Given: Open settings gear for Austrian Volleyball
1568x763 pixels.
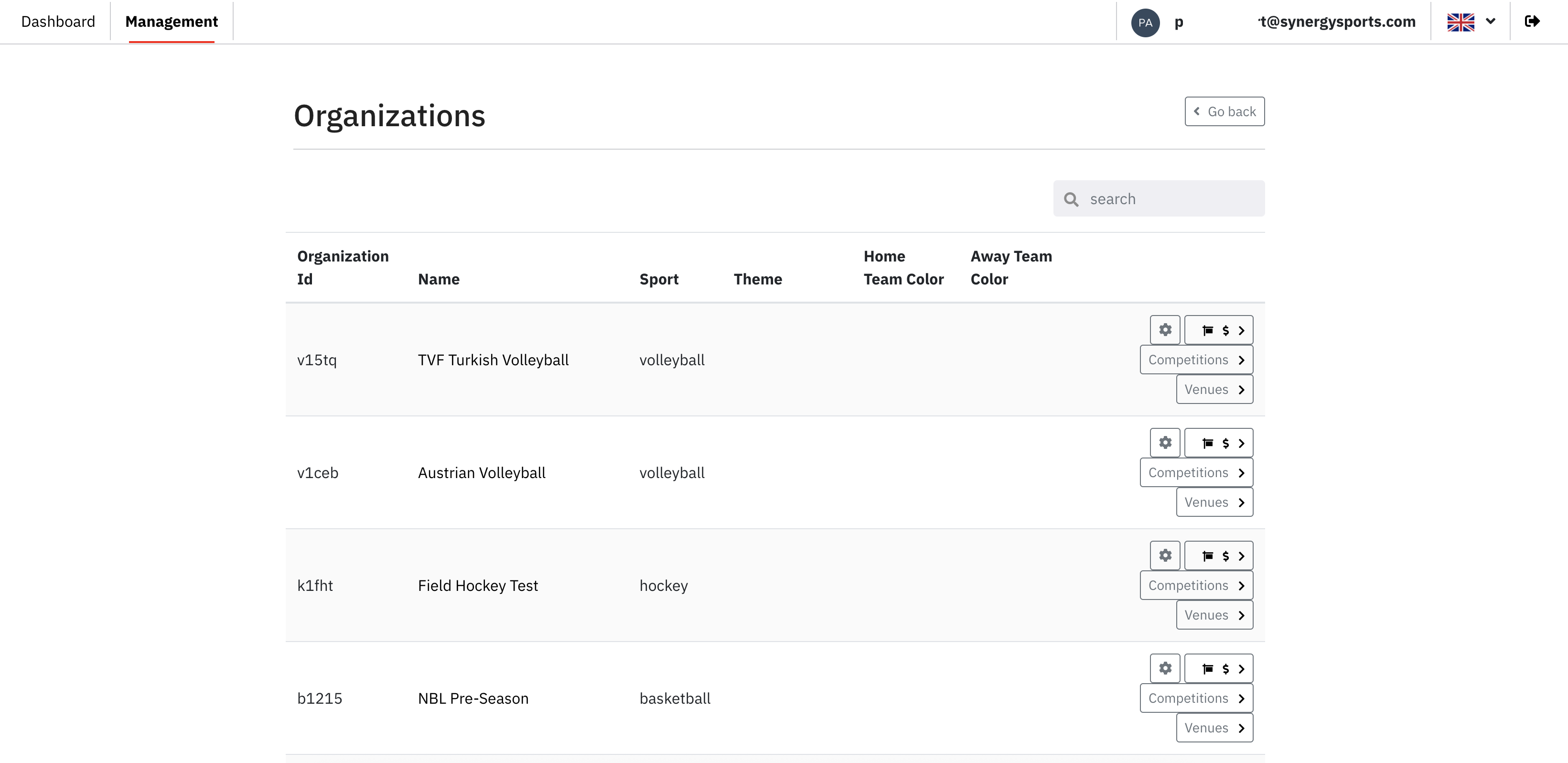Looking at the screenshot, I should coord(1164,443).
